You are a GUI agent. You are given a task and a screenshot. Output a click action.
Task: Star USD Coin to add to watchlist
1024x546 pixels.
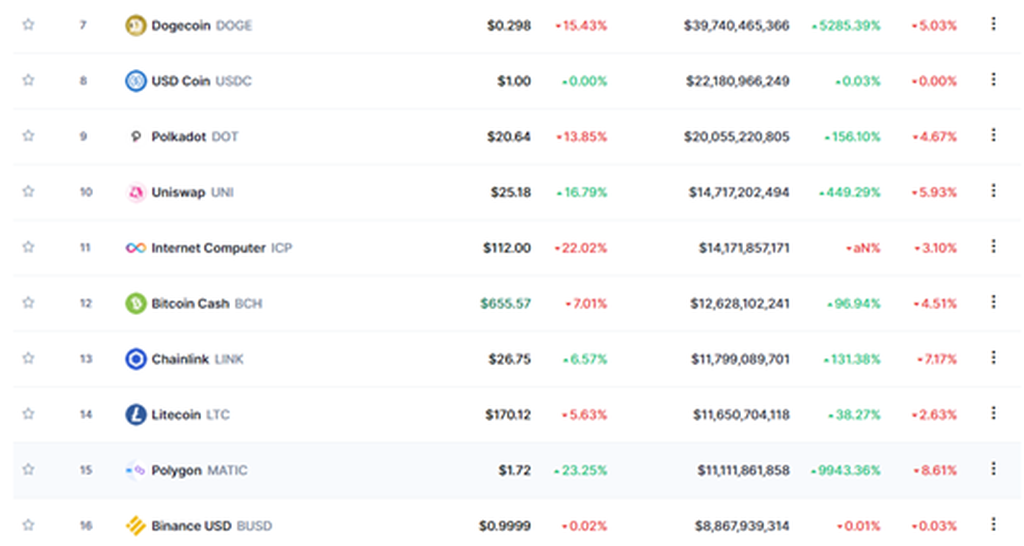tap(28, 80)
